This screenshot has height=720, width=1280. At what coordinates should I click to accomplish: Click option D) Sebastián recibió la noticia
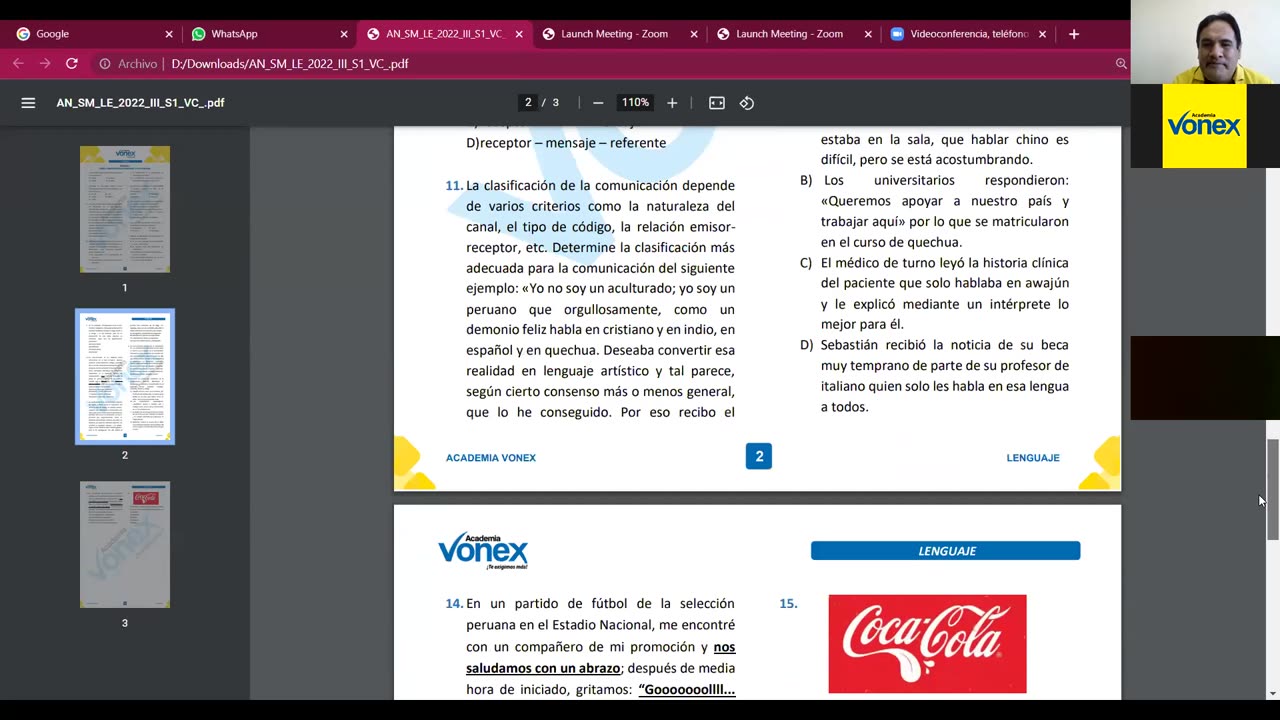(x=934, y=376)
